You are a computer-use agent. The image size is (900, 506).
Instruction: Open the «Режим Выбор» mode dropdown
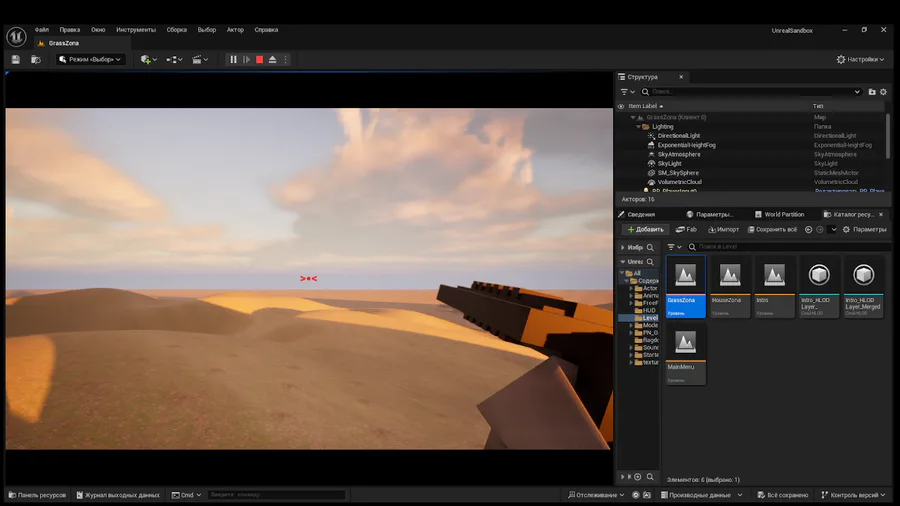click(x=90, y=60)
